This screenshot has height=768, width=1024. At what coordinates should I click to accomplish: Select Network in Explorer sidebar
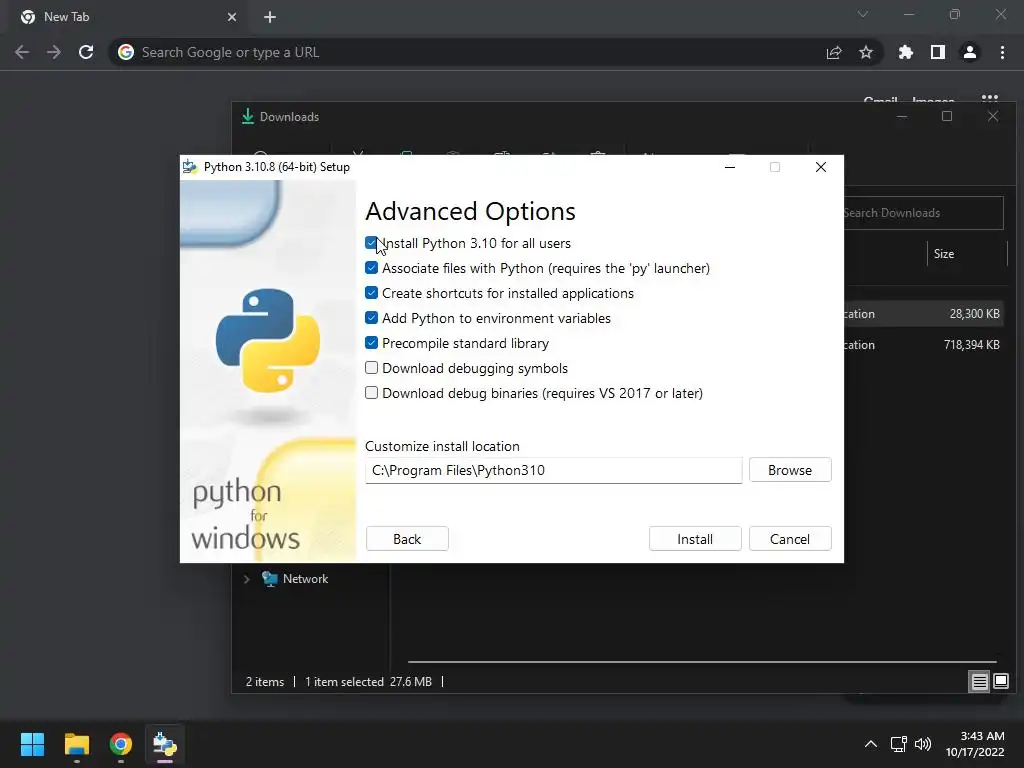tap(305, 579)
